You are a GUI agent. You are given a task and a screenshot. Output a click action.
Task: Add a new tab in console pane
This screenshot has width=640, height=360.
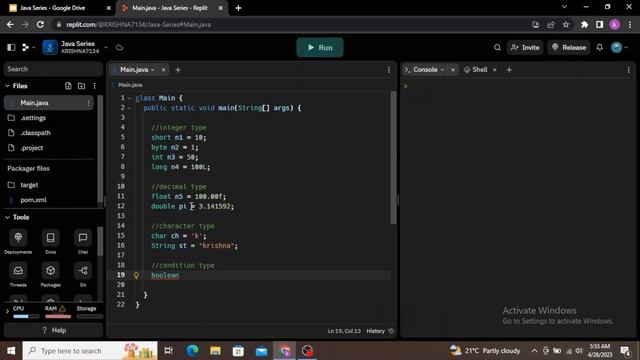pyautogui.click(x=509, y=70)
